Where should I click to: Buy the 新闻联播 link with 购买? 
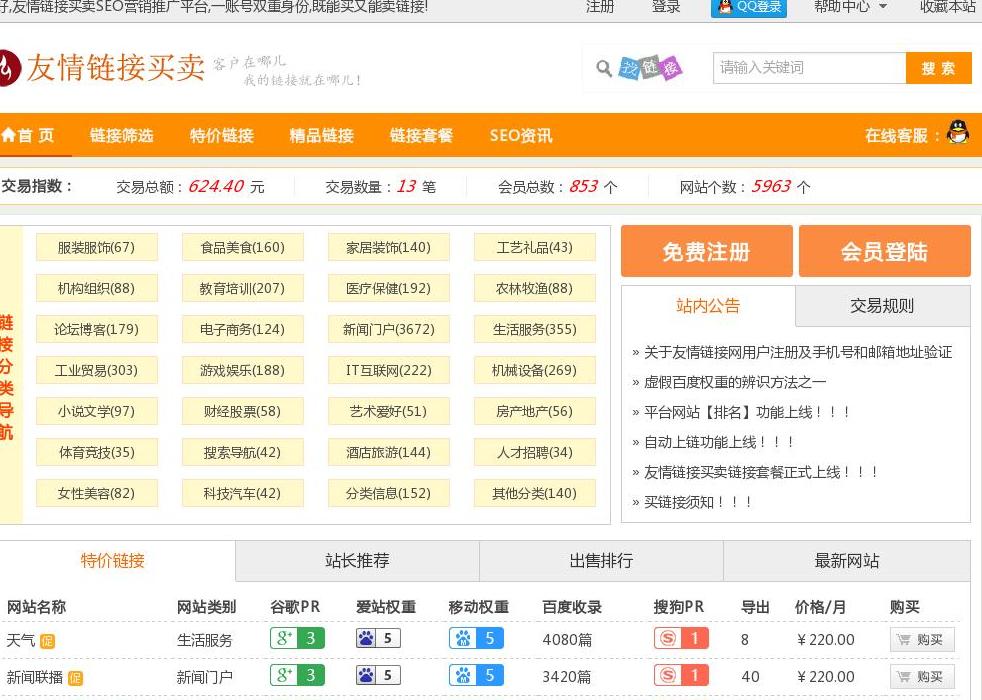[x=922, y=677]
